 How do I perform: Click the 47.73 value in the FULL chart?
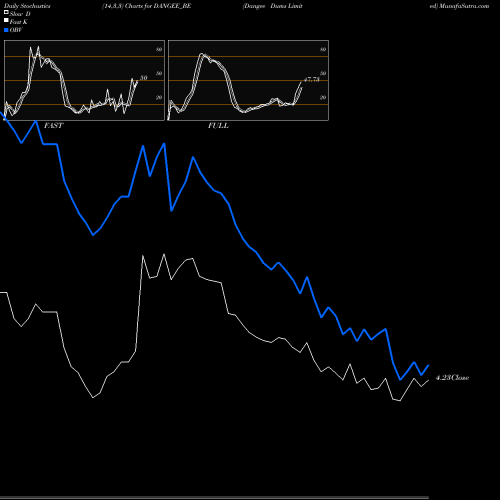click(x=312, y=79)
